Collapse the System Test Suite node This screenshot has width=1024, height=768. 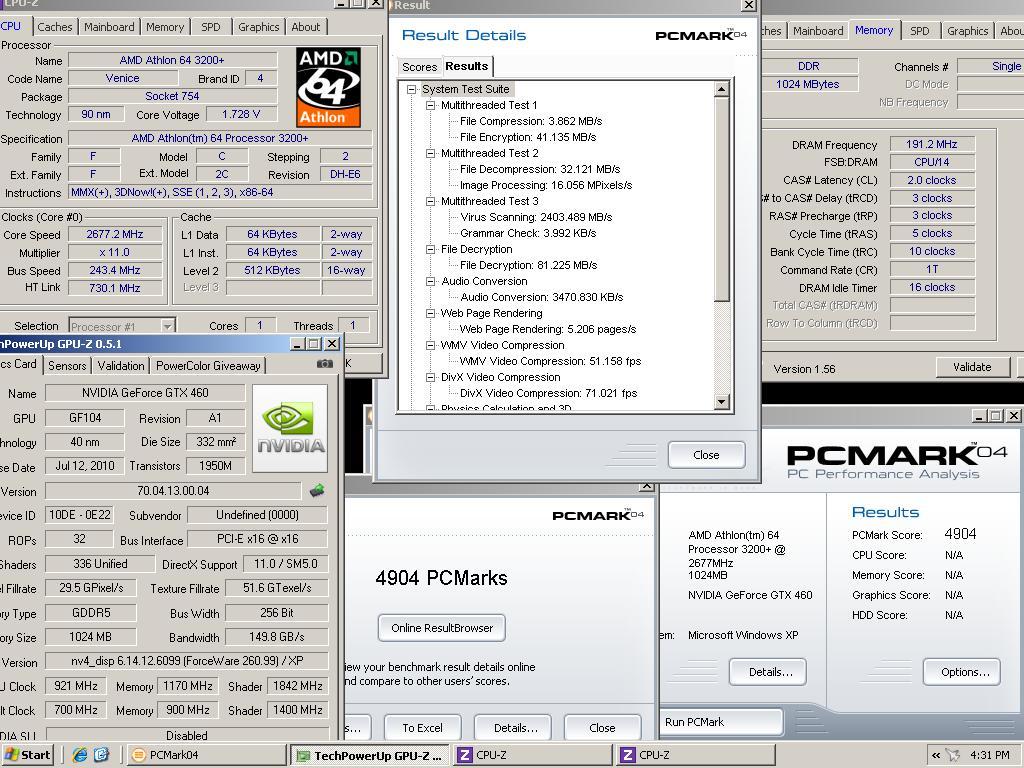411,89
